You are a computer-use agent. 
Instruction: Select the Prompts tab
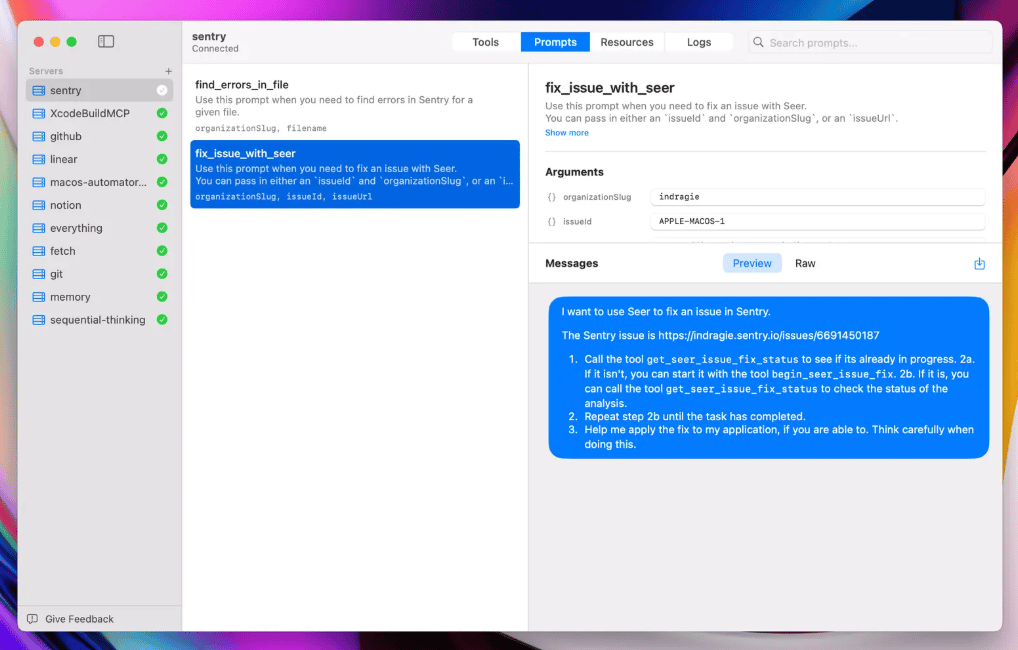tap(555, 42)
